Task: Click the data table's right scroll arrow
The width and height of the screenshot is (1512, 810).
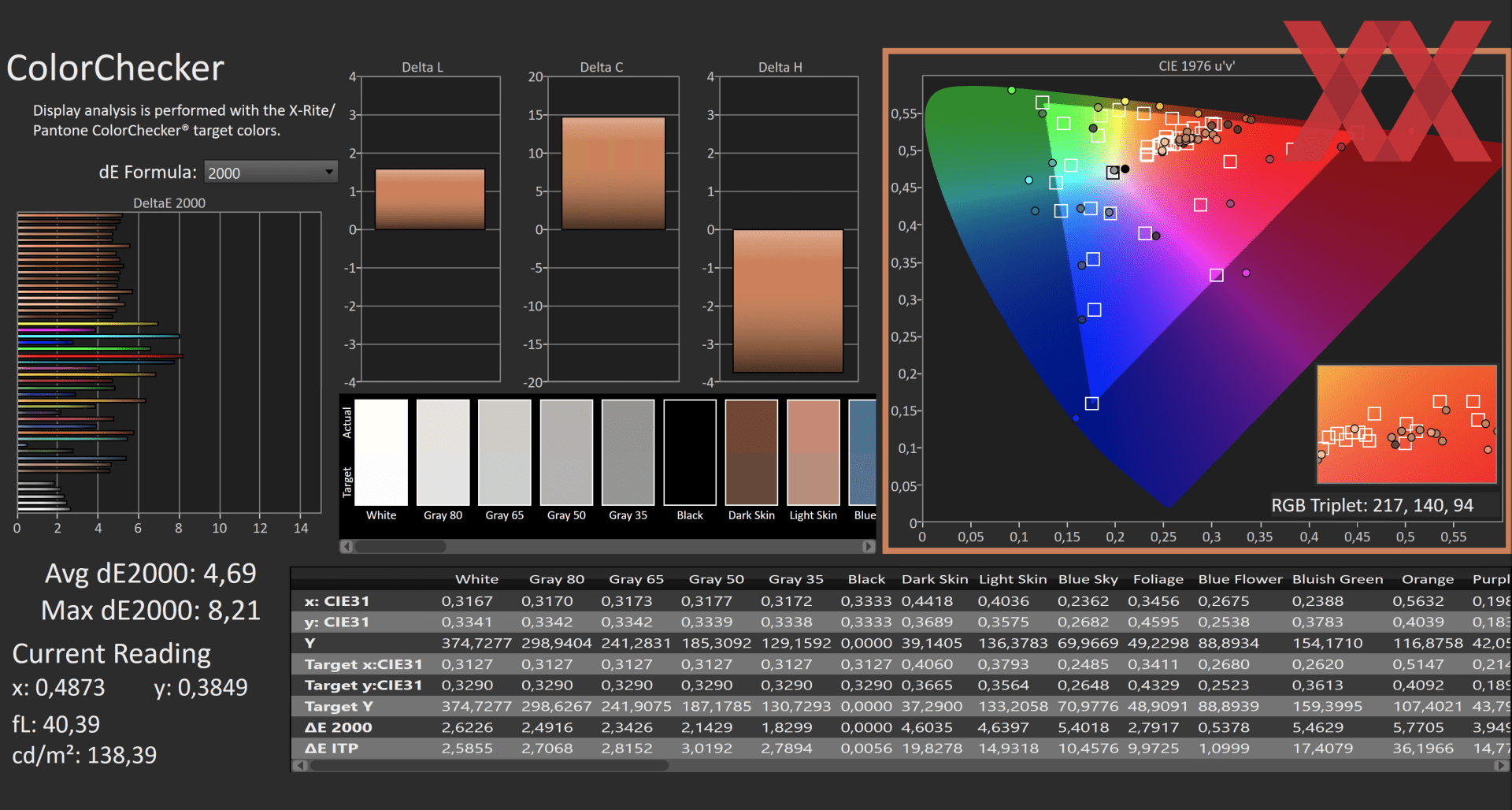Action: pyautogui.click(x=1503, y=765)
